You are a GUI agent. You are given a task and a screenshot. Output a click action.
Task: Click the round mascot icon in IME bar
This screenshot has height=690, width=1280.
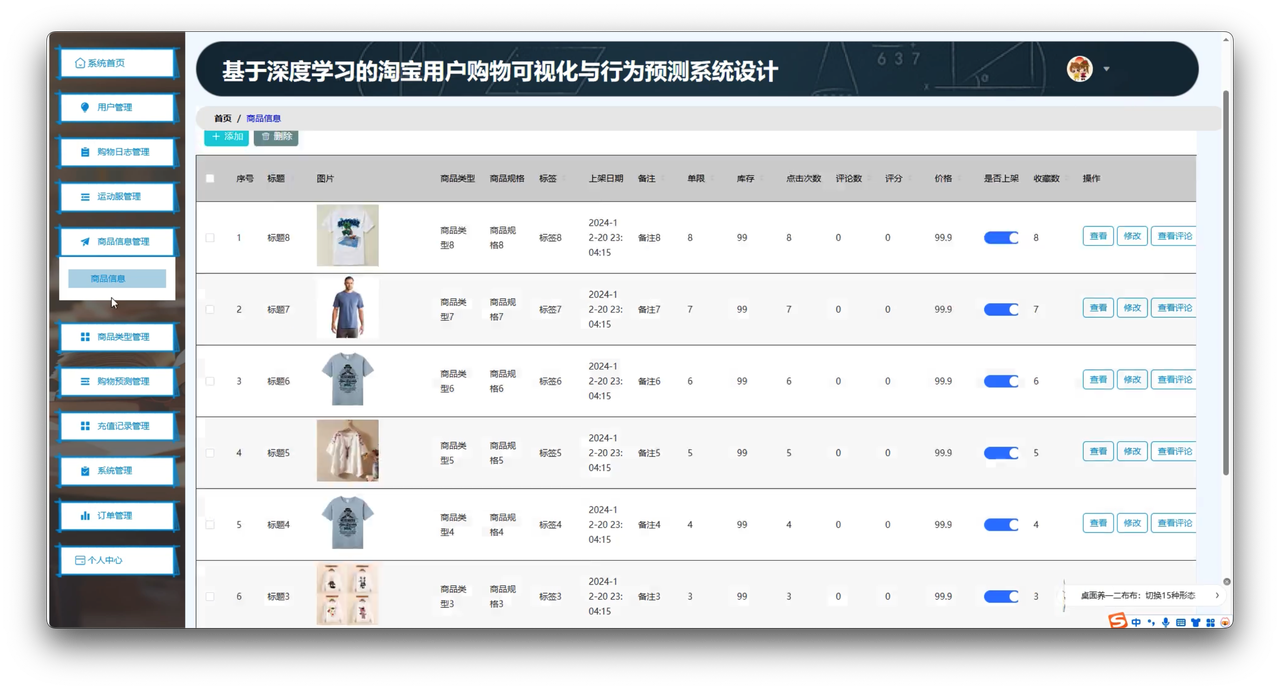pos(1225,622)
